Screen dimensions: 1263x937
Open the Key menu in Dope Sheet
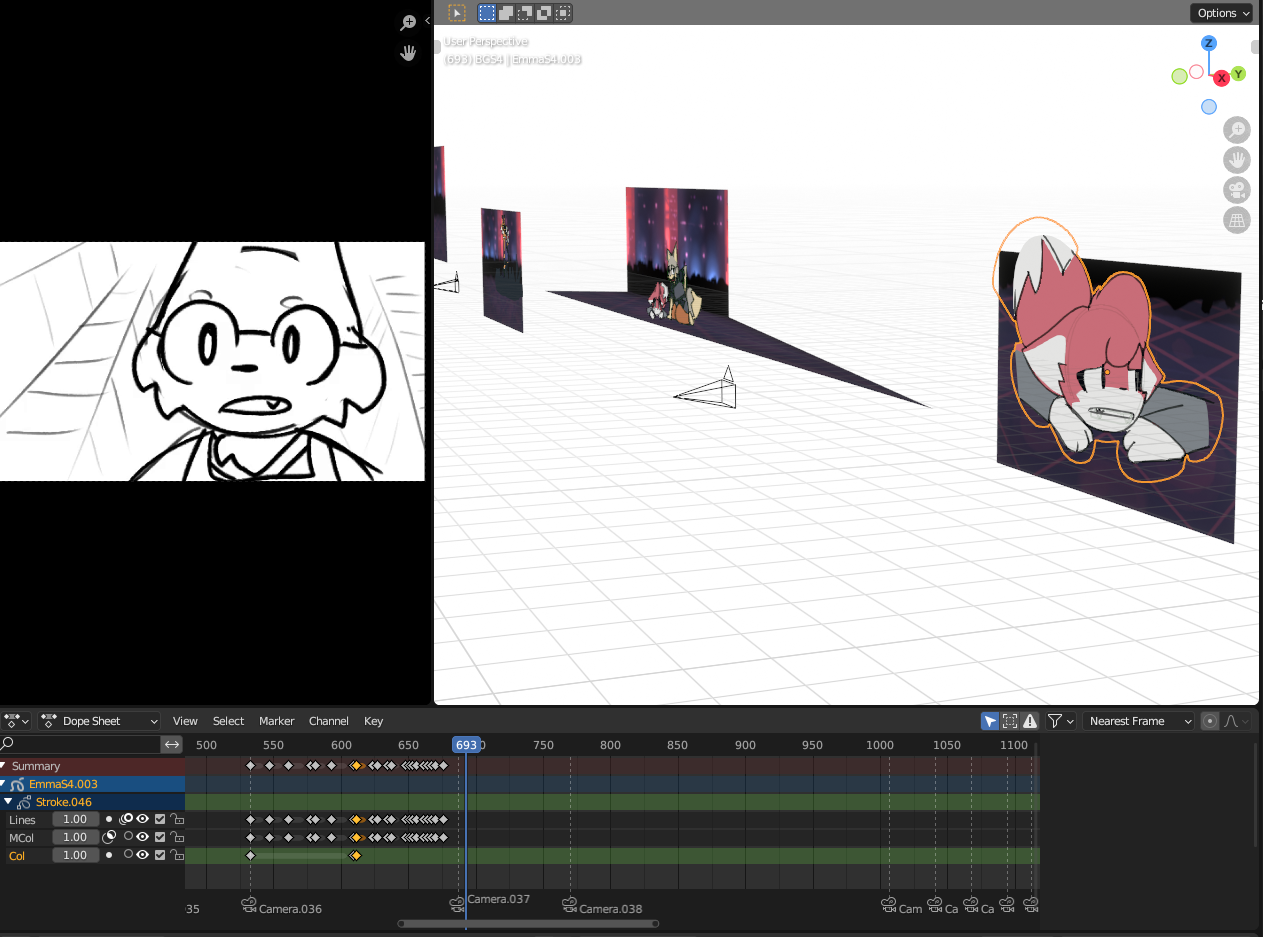[x=374, y=721]
